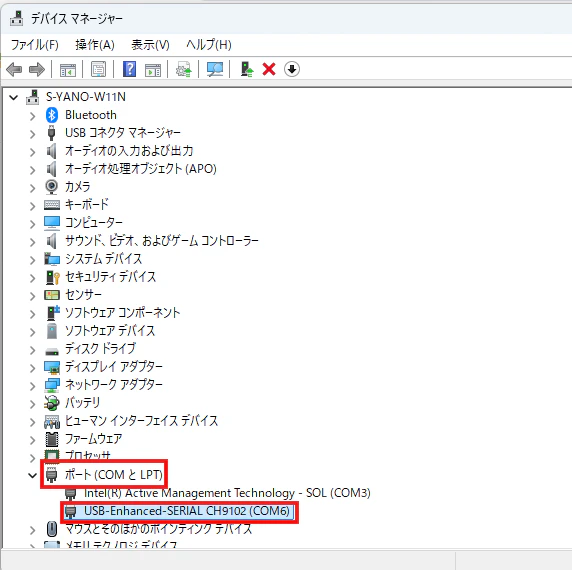Open the ファイル(F) menu
Image resolution: width=572 pixels, height=570 pixels.
(35, 45)
